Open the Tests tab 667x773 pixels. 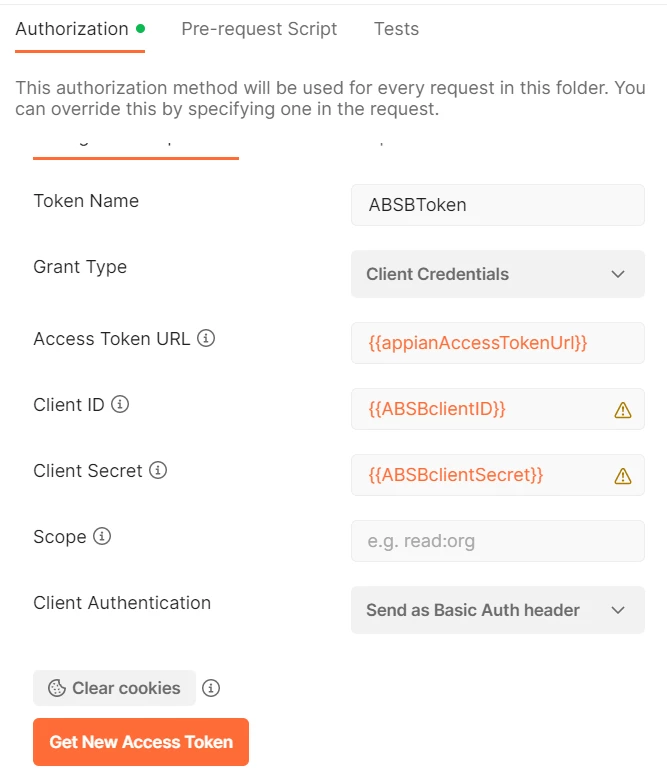[396, 29]
